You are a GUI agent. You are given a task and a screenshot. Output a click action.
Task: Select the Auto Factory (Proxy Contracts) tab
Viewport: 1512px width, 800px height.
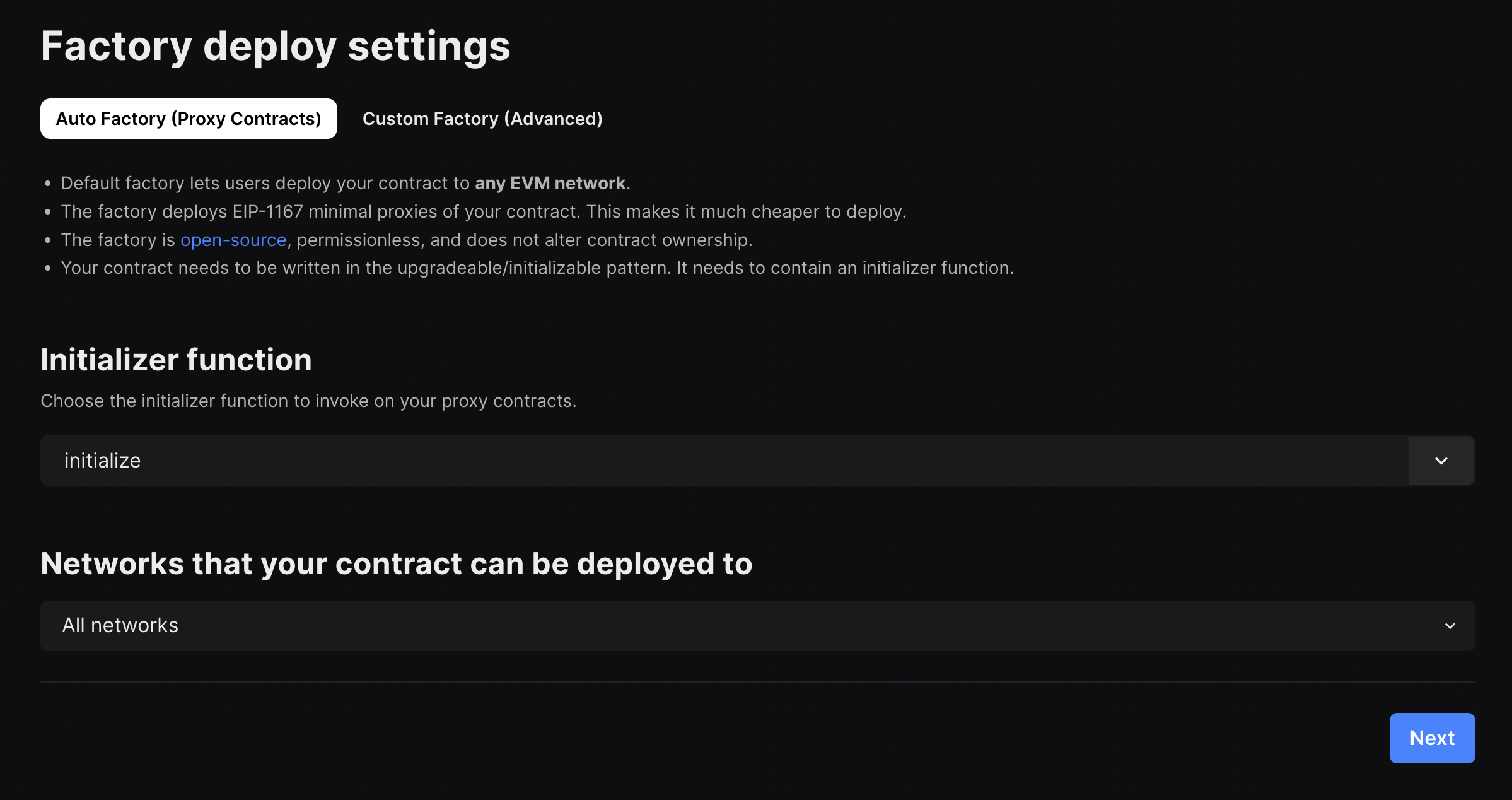189,119
